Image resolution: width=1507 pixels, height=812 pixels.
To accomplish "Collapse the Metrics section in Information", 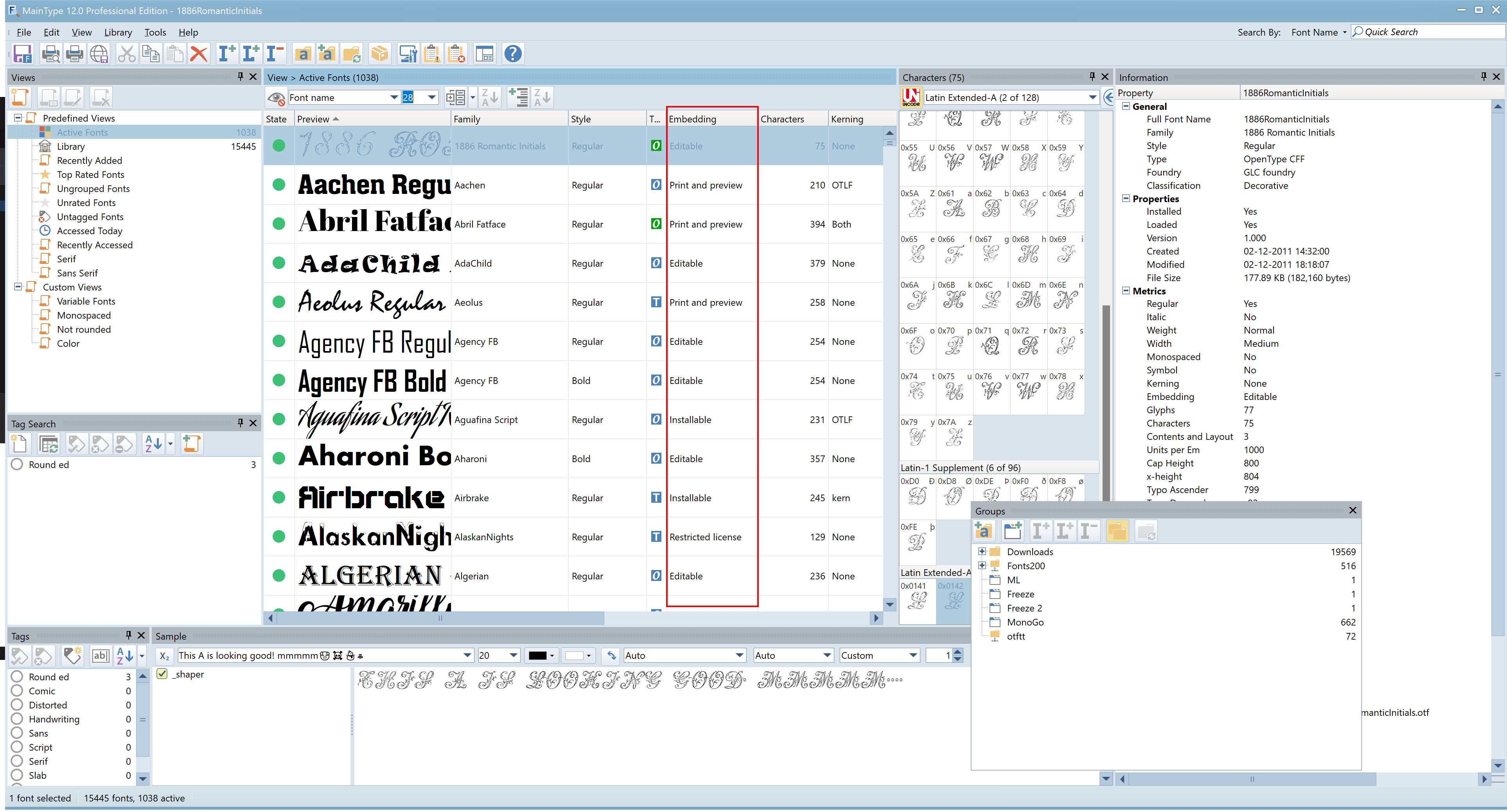I will [x=1126, y=290].
